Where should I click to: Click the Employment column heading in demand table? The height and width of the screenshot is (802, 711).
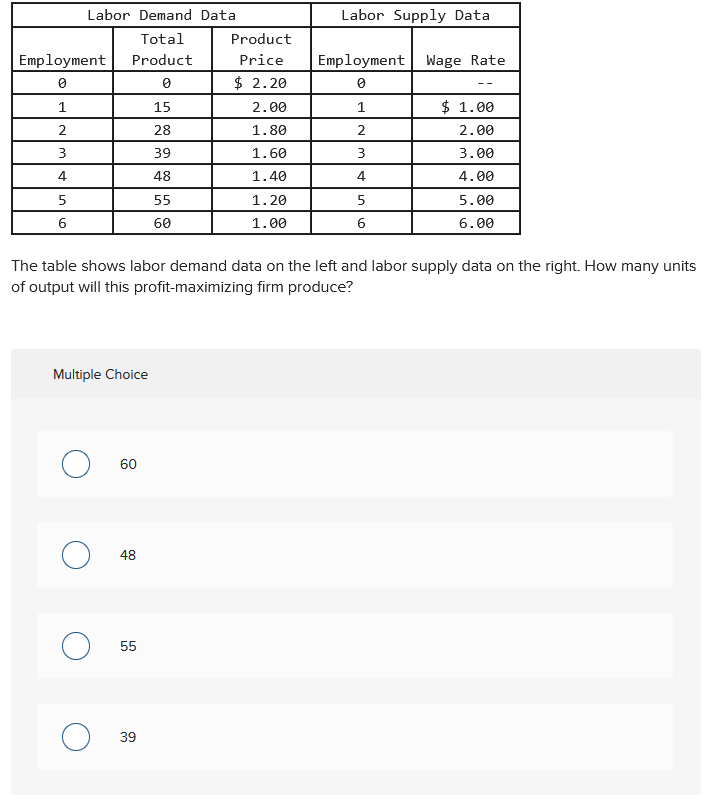click(x=62, y=60)
